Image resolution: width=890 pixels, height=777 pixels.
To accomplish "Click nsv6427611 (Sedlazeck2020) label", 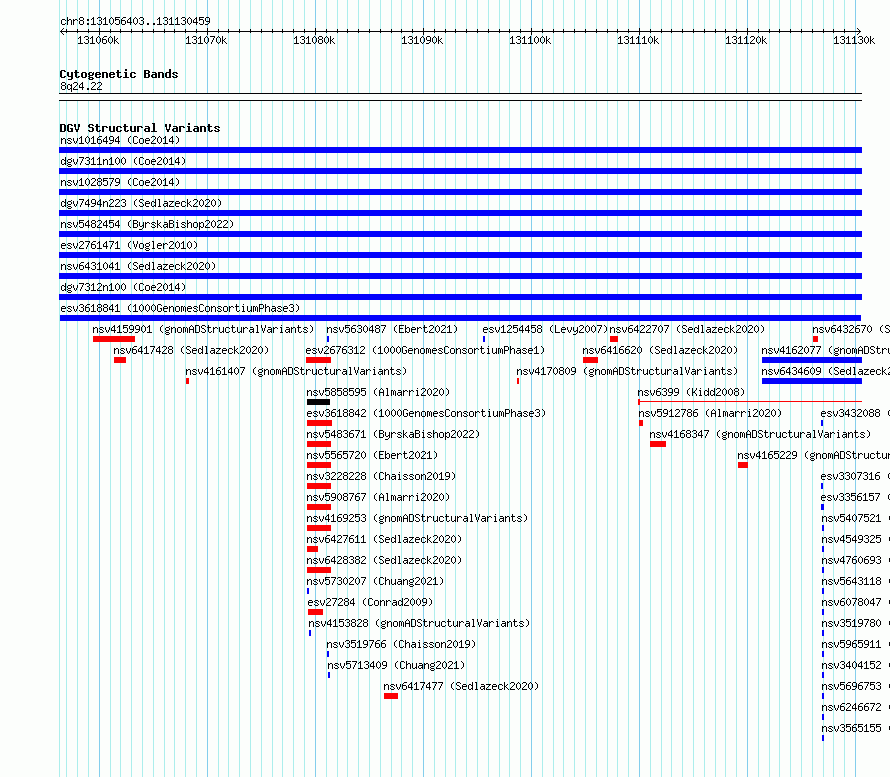I will 384,539.
